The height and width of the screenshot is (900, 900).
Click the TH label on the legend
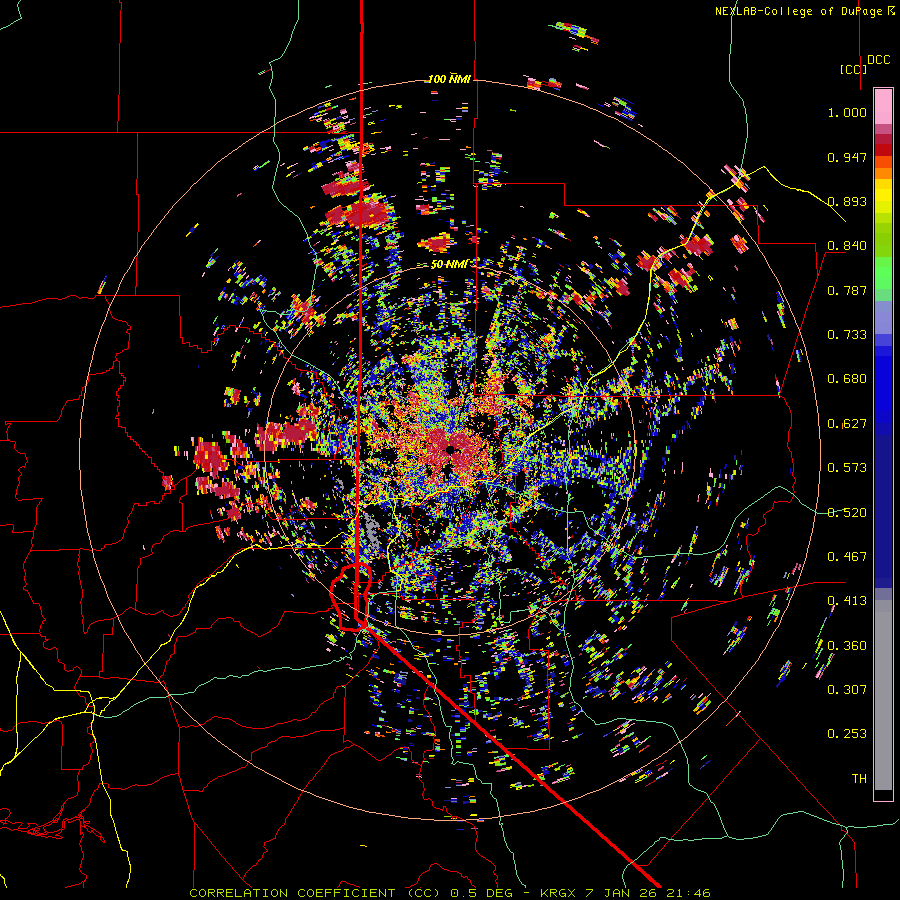(859, 779)
